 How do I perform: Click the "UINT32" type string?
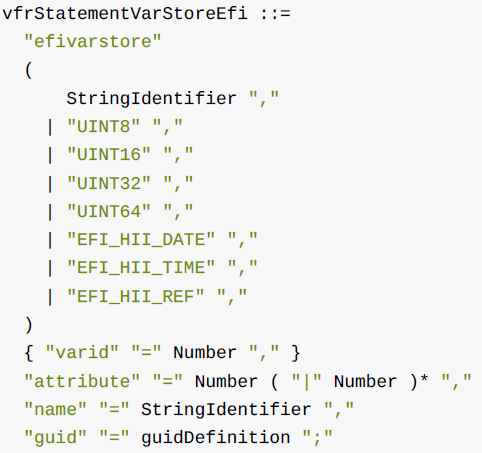pyautogui.click(x=109, y=184)
